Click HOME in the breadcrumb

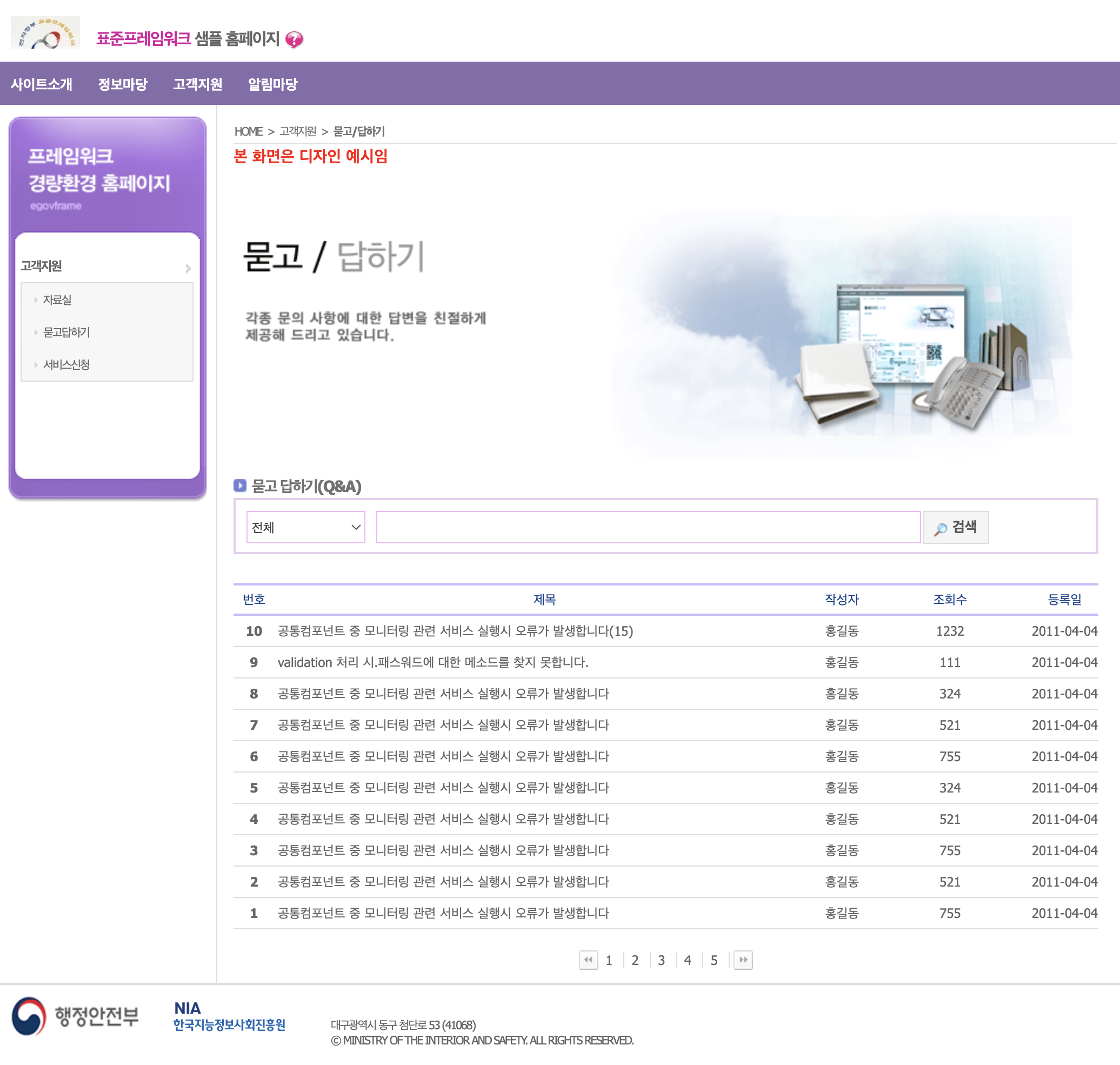[x=248, y=131]
